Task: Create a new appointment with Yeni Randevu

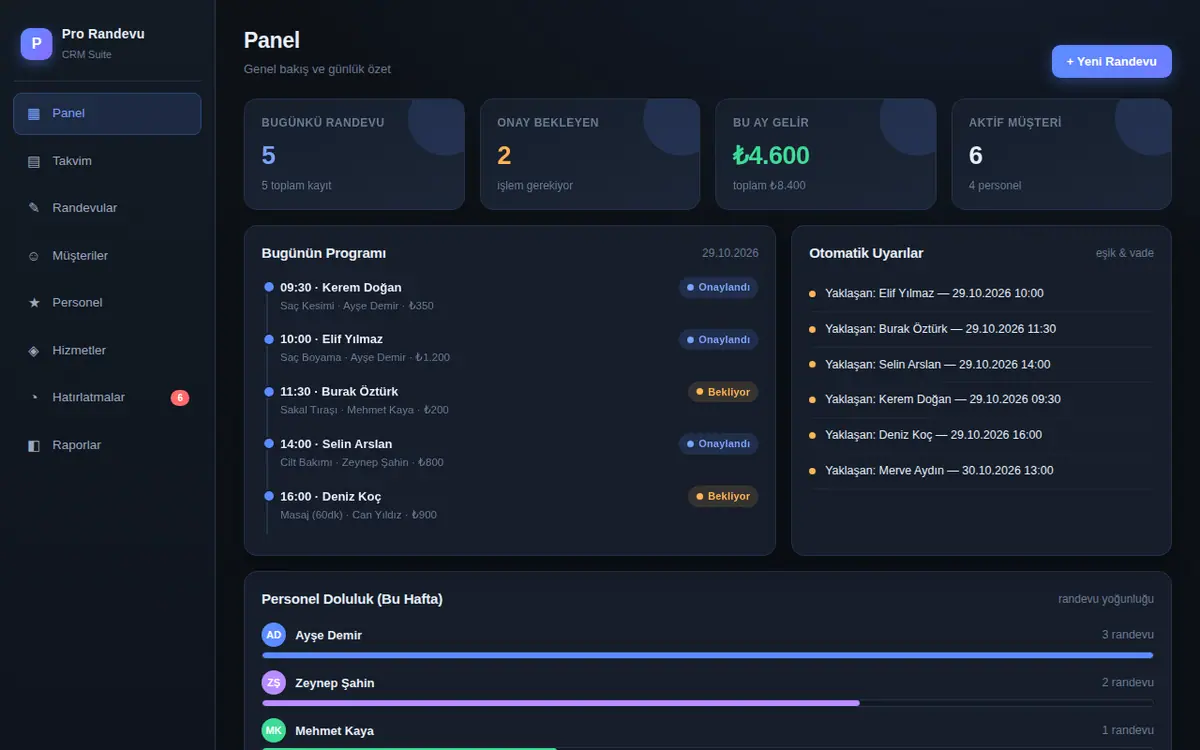Action: (x=1111, y=61)
